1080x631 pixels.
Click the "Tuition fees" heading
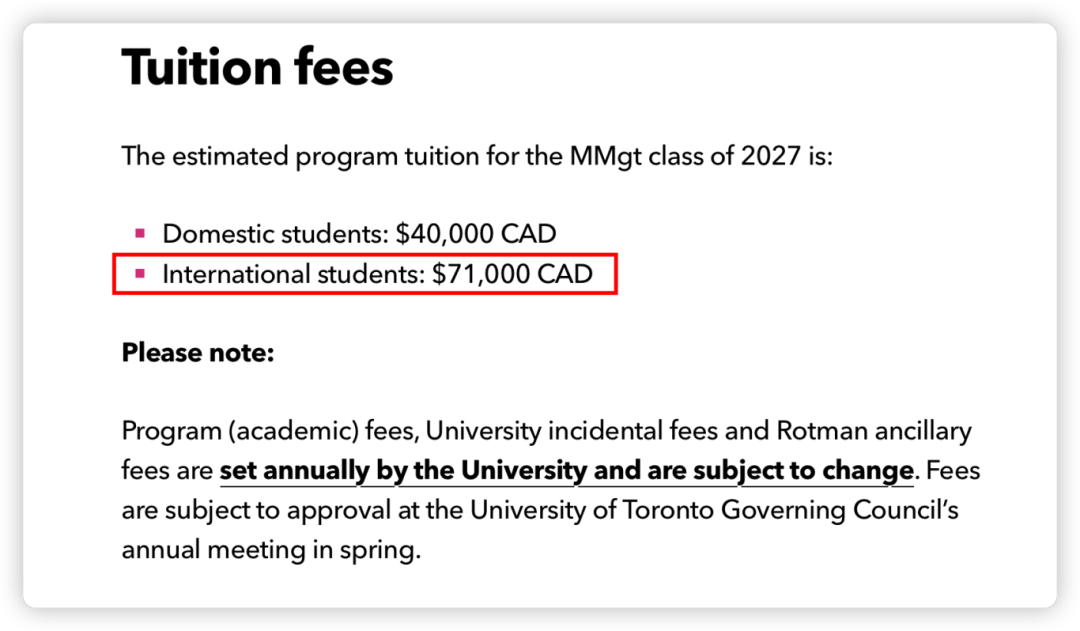[x=257, y=68]
